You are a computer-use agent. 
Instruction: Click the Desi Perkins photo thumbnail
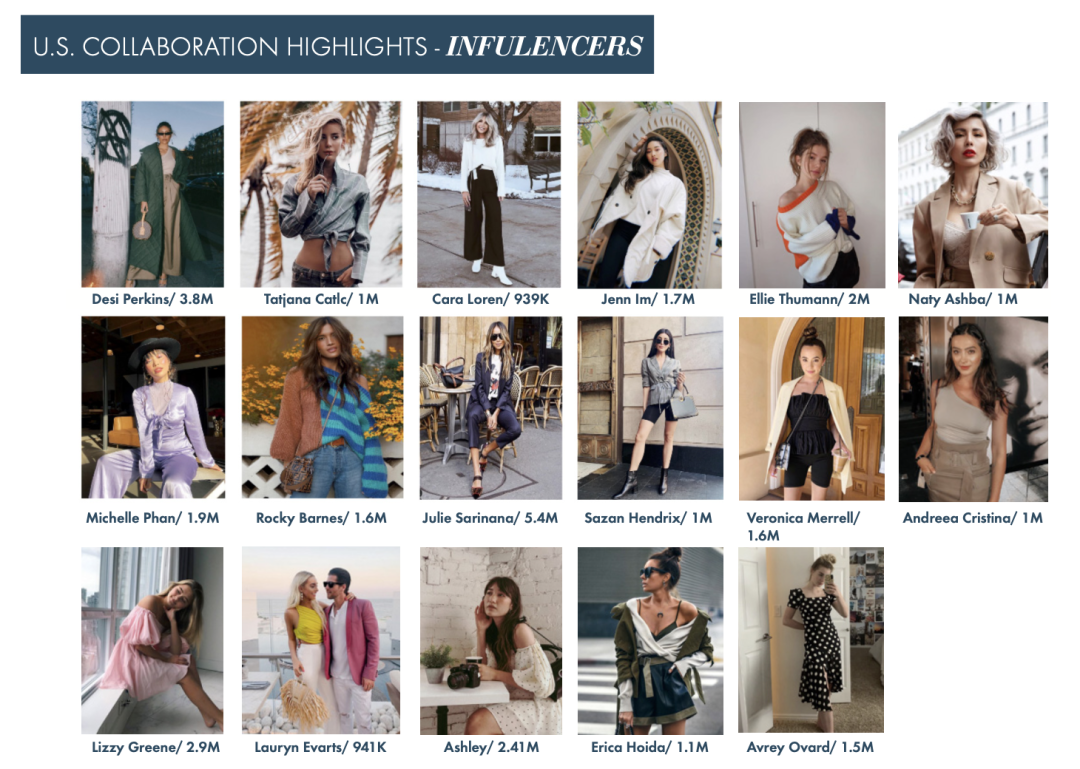click(152, 194)
